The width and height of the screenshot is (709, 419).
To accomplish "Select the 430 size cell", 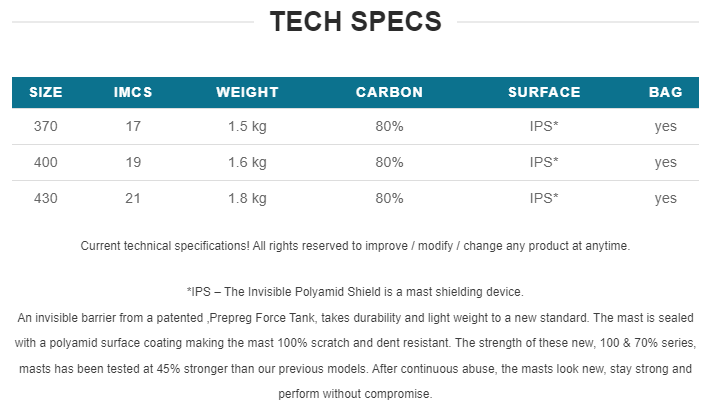I will tap(46, 198).
